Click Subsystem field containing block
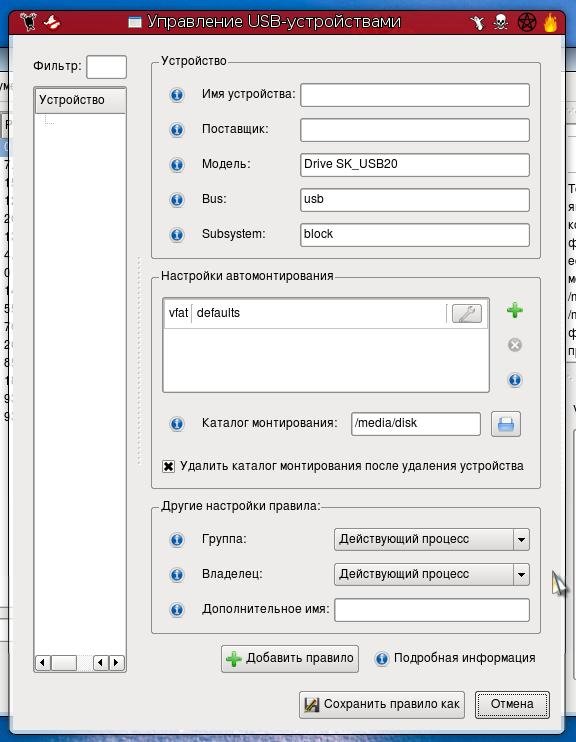 point(415,235)
